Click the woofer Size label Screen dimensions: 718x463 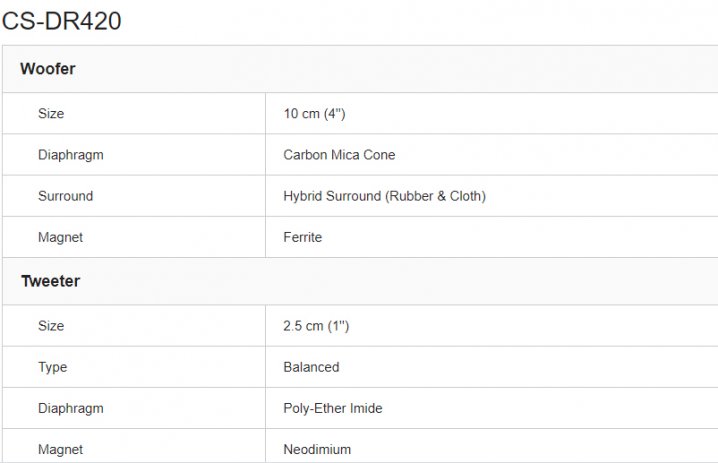pos(51,114)
